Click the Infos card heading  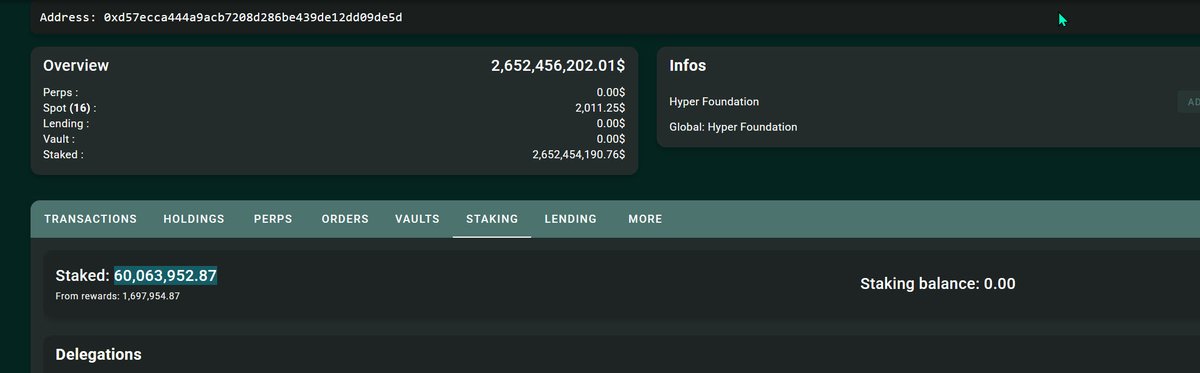click(x=687, y=66)
